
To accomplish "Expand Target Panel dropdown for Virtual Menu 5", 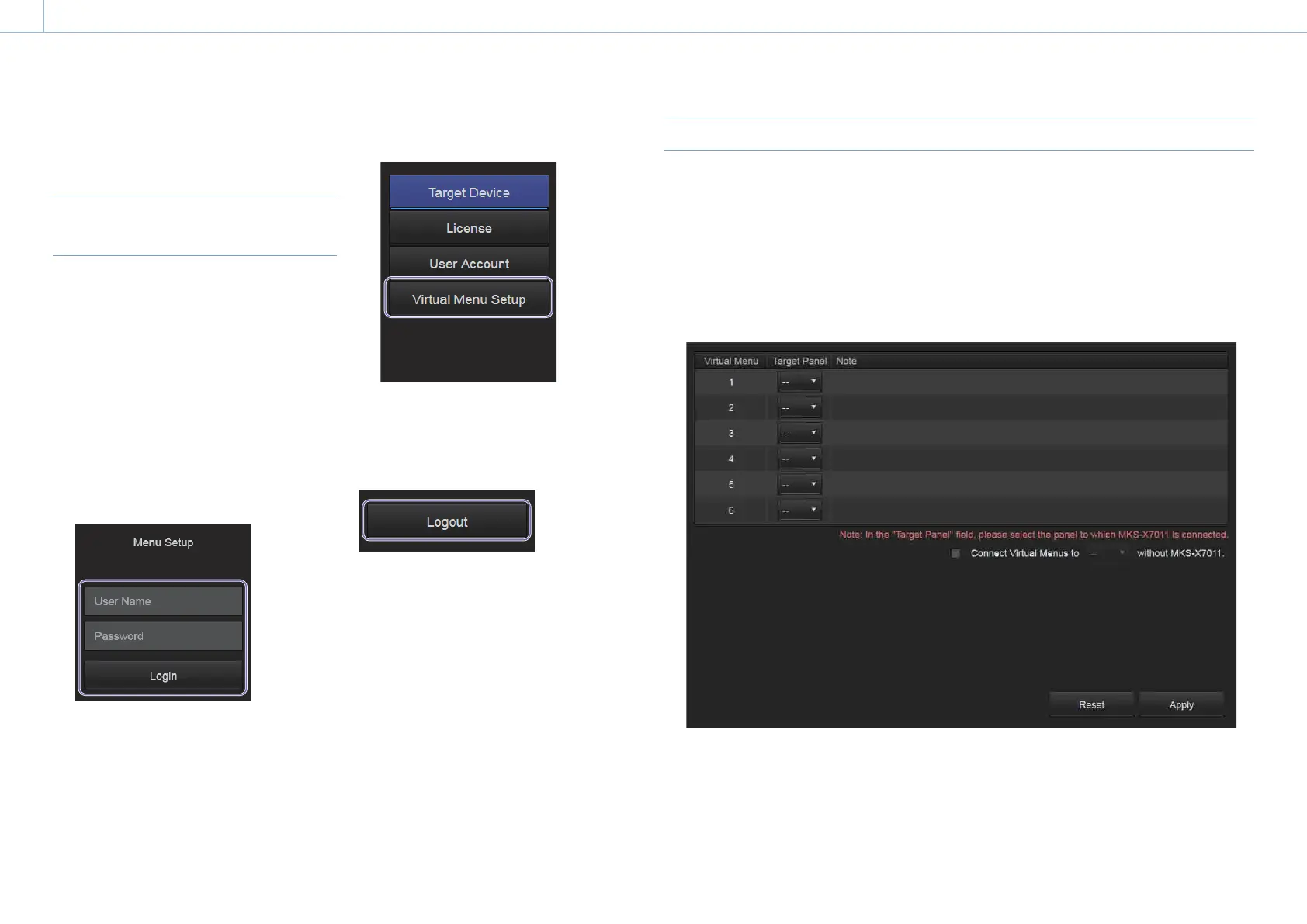I will click(799, 484).
